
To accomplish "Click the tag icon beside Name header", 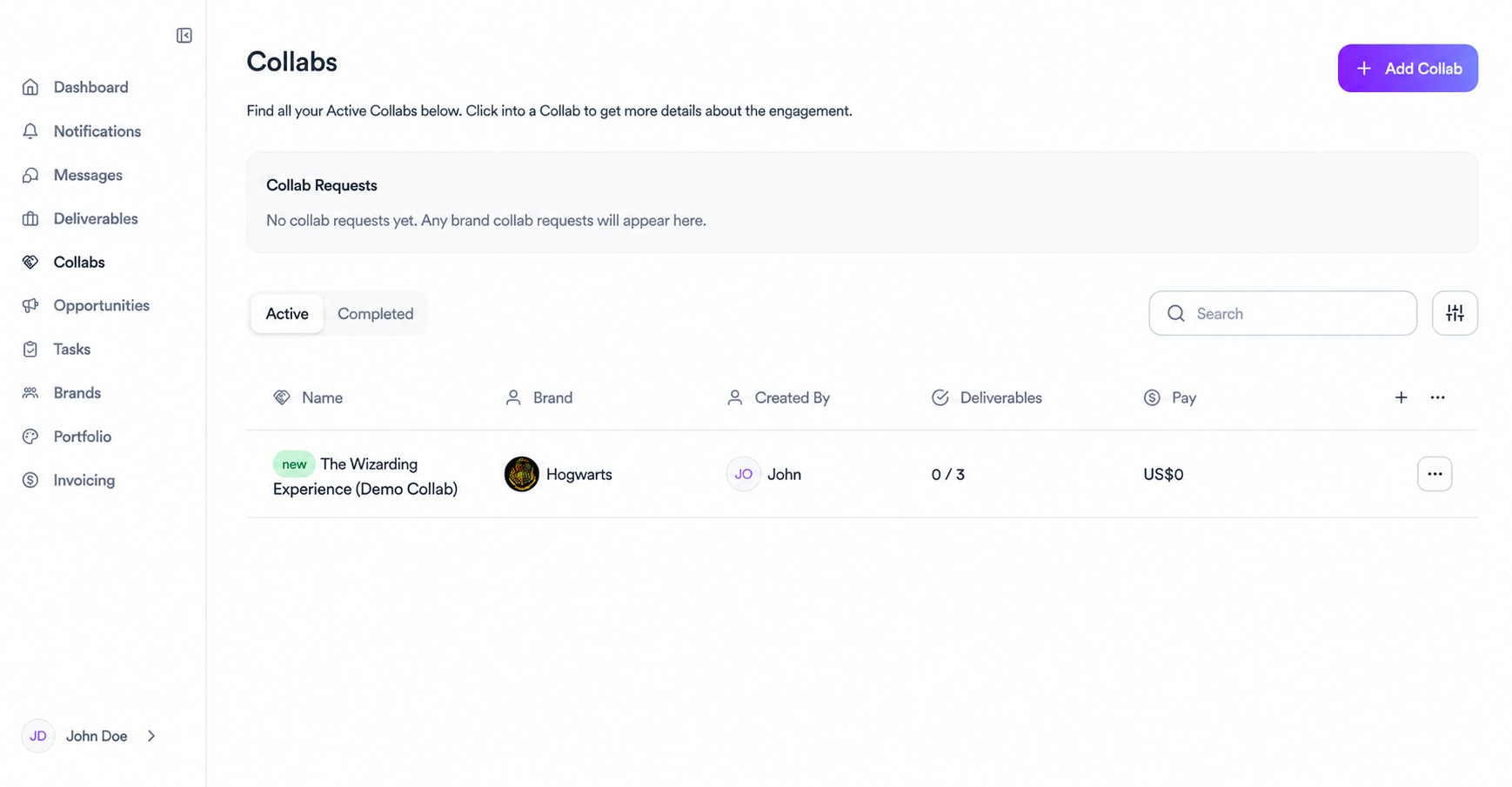I will 282,397.
